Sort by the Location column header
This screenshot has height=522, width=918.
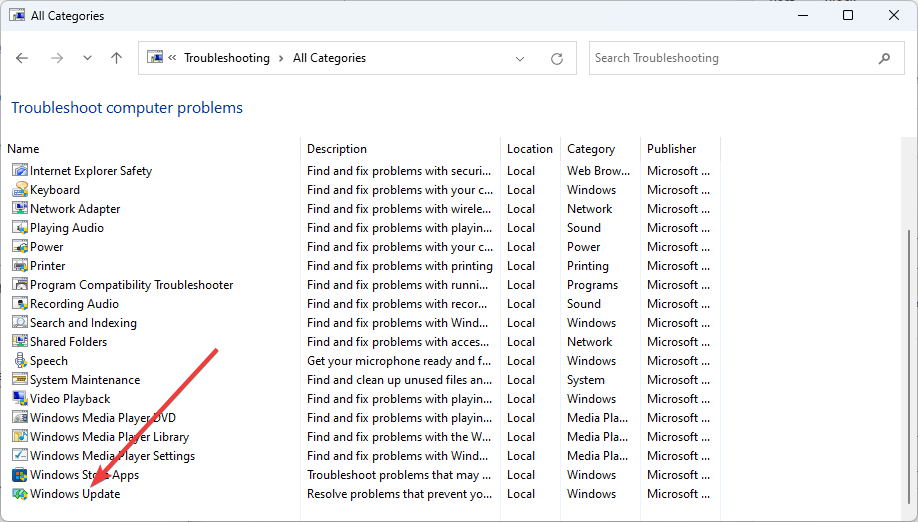pyautogui.click(x=530, y=149)
